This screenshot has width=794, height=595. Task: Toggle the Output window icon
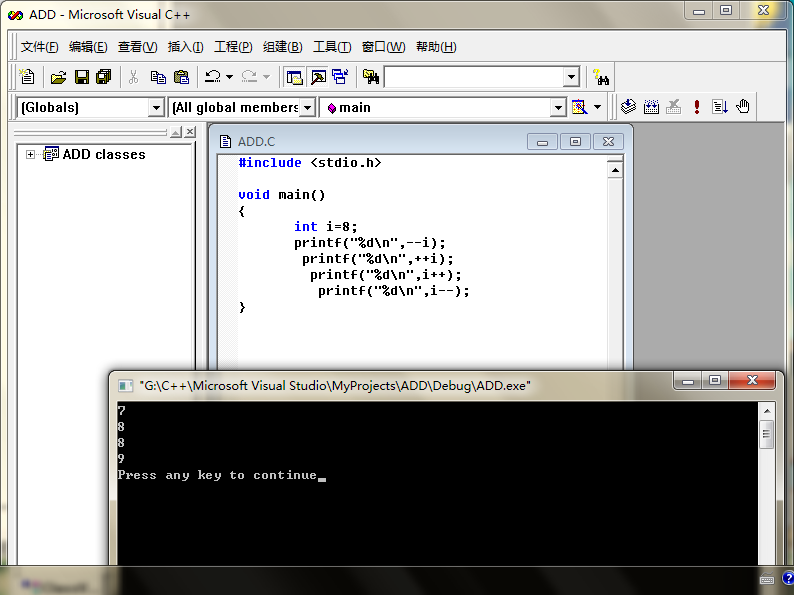pos(319,77)
